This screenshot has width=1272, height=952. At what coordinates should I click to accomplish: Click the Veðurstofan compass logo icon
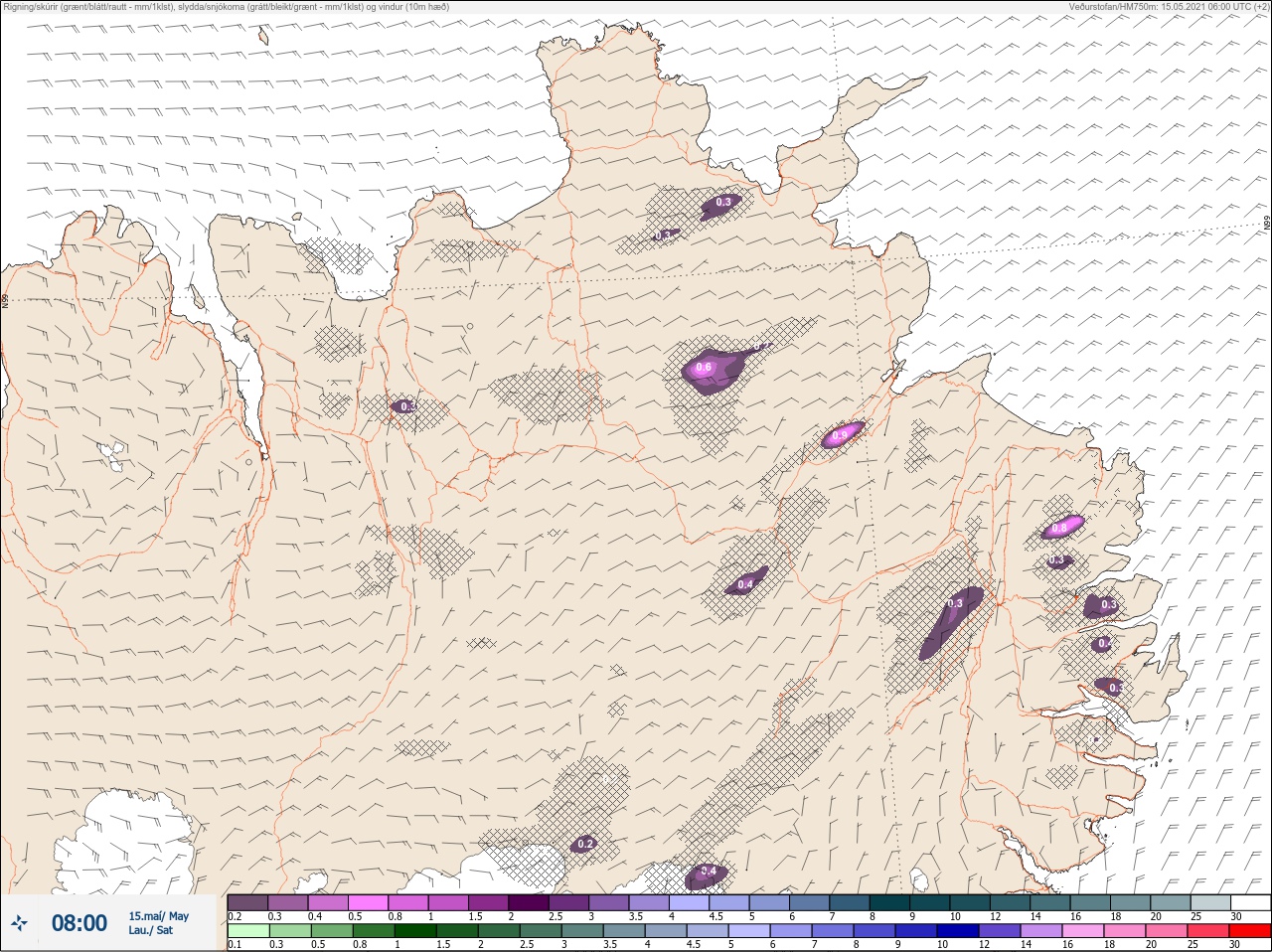[x=20, y=923]
